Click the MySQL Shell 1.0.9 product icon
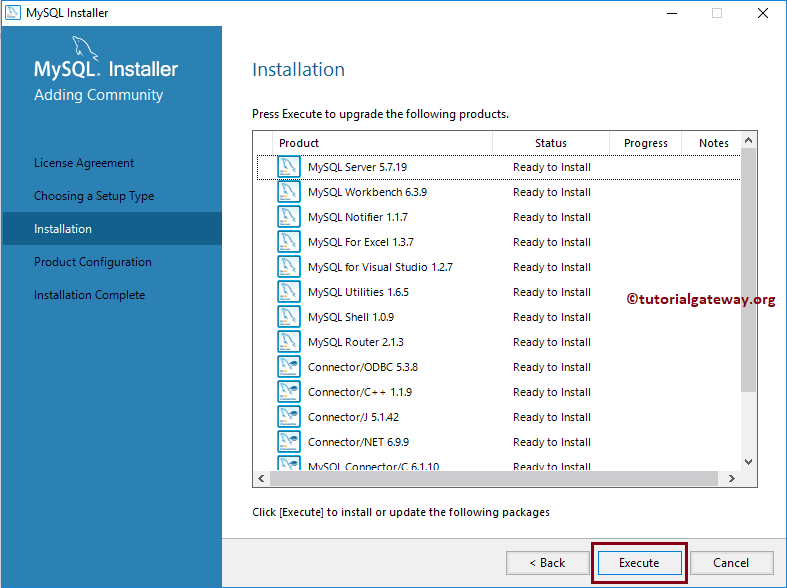 tap(289, 317)
